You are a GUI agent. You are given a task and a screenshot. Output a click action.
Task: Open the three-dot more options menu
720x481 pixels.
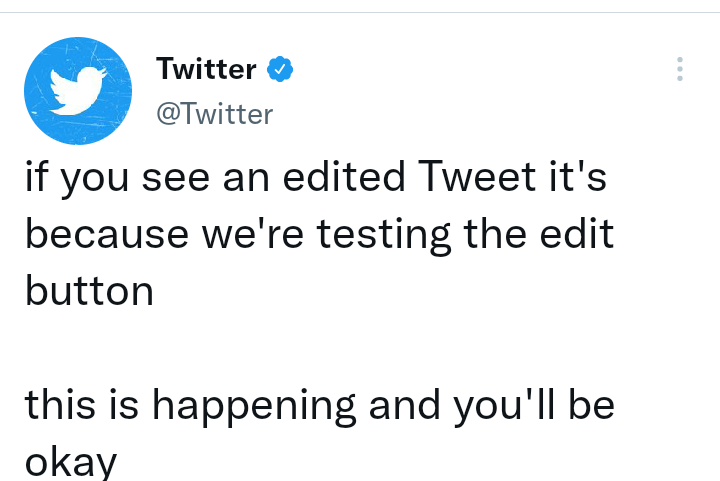pyautogui.click(x=680, y=69)
